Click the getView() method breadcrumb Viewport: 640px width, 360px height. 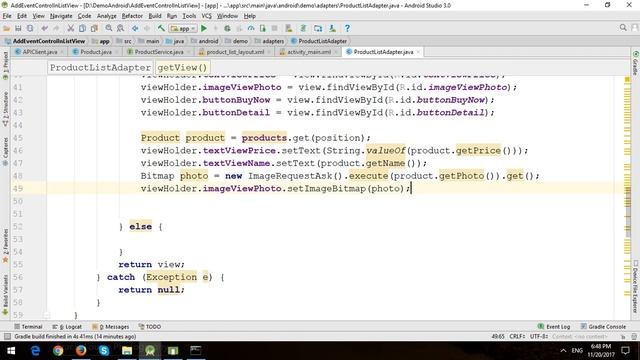(182, 68)
